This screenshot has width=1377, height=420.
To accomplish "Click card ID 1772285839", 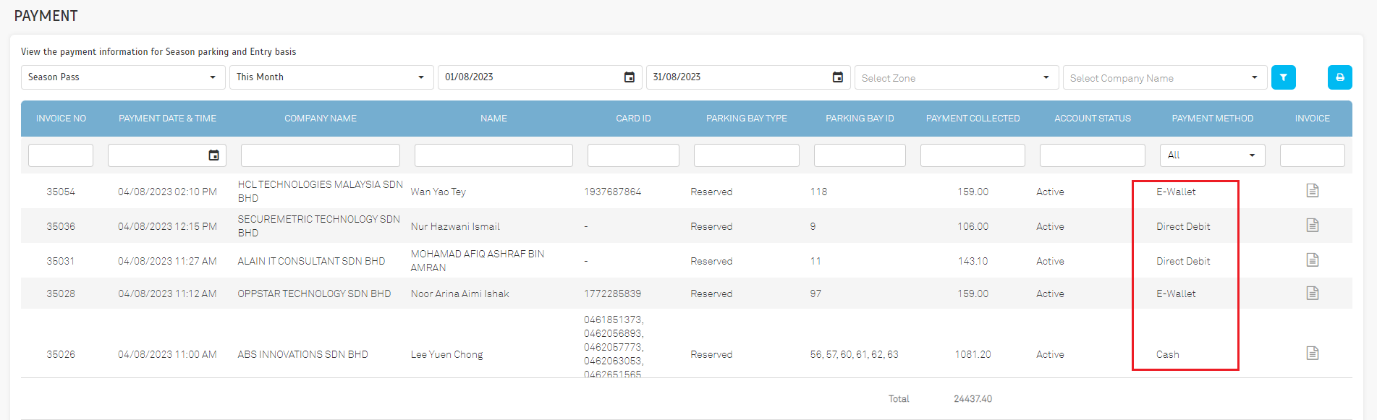I will pyautogui.click(x=612, y=294).
